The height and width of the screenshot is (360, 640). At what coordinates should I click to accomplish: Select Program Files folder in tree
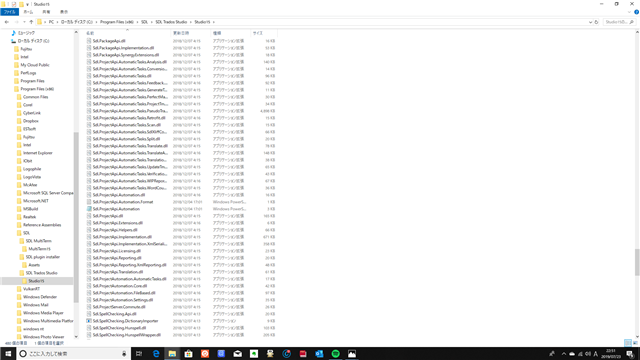[x=32, y=81]
